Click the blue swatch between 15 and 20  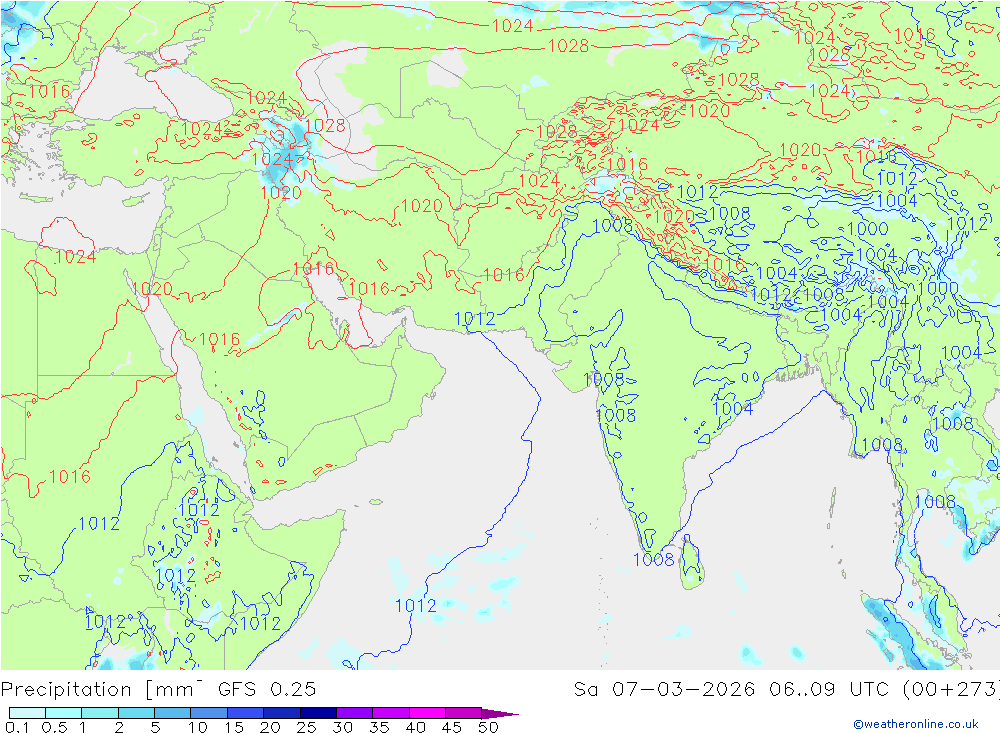point(246,713)
